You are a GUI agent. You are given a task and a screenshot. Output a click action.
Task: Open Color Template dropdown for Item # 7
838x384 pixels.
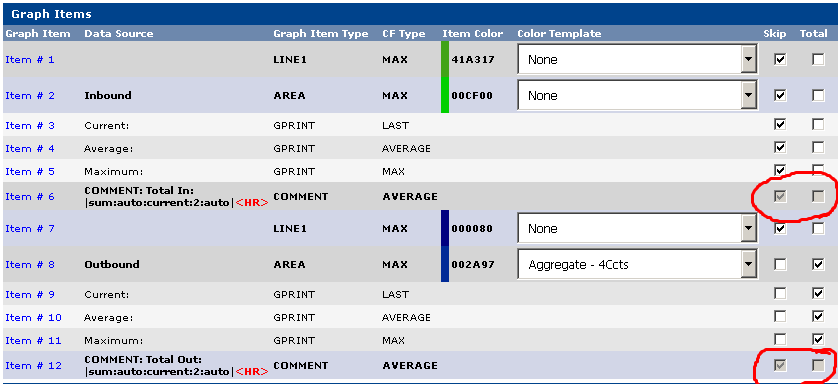coord(637,229)
